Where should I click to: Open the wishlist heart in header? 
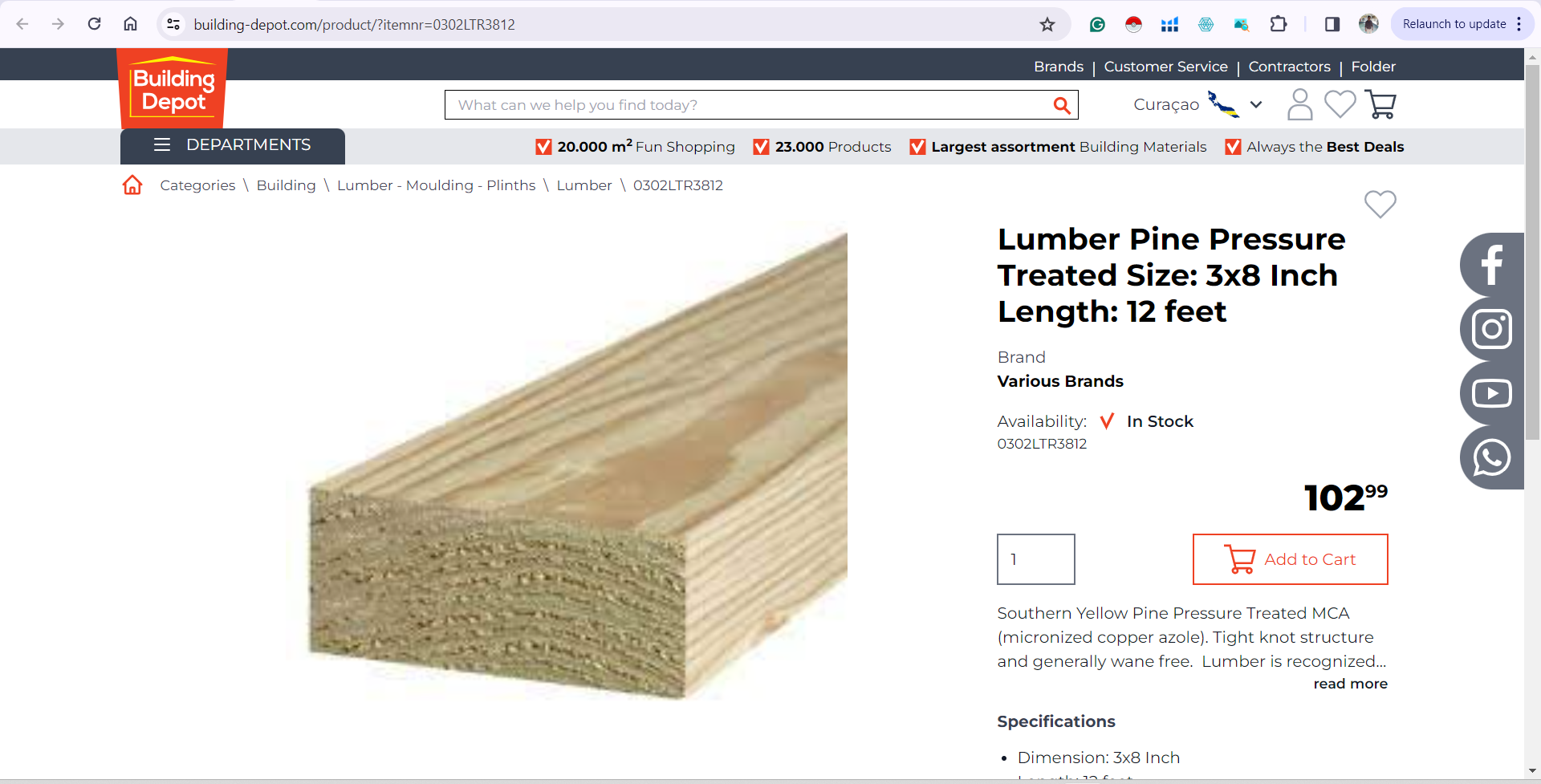point(1340,104)
